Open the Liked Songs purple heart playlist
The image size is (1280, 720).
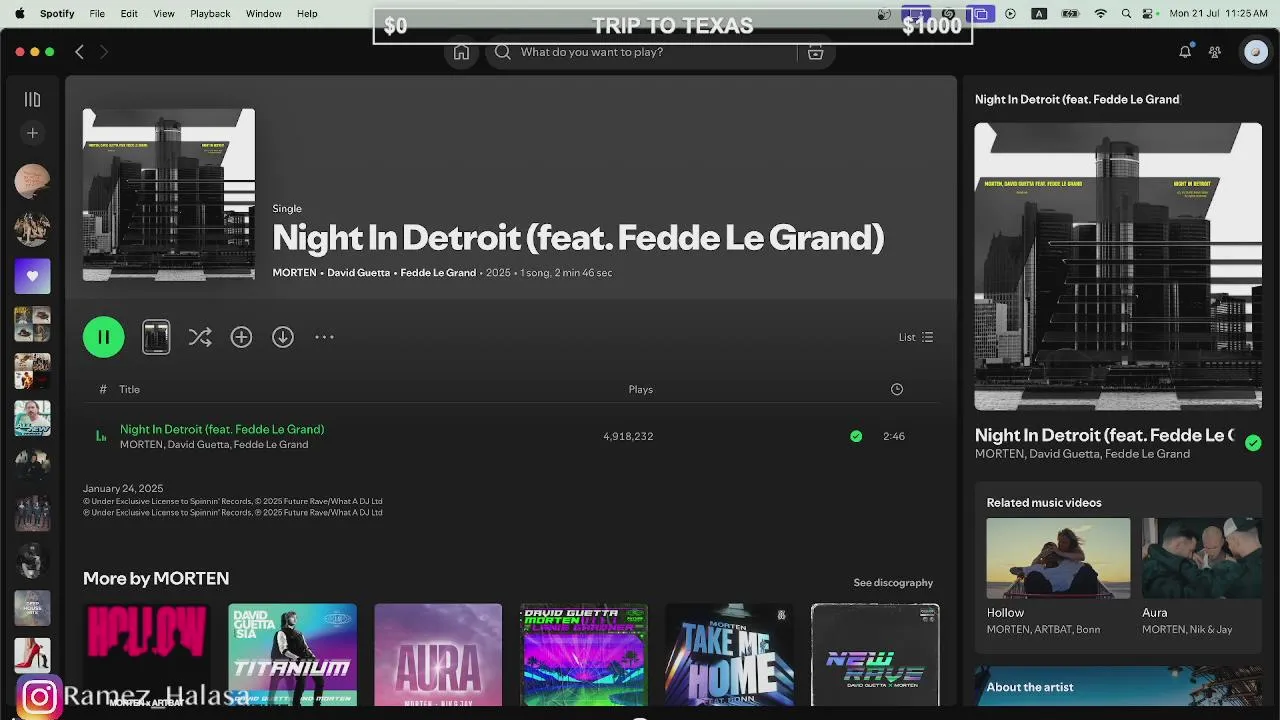pyautogui.click(x=32, y=276)
